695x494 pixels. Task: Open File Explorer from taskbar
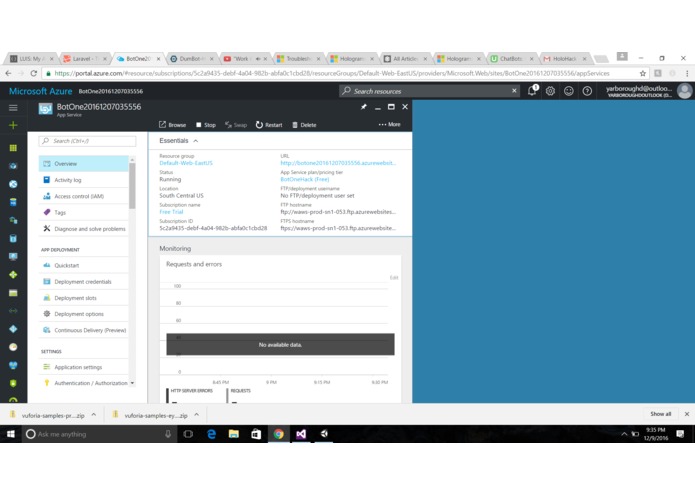pyautogui.click(x=234, y=434)
